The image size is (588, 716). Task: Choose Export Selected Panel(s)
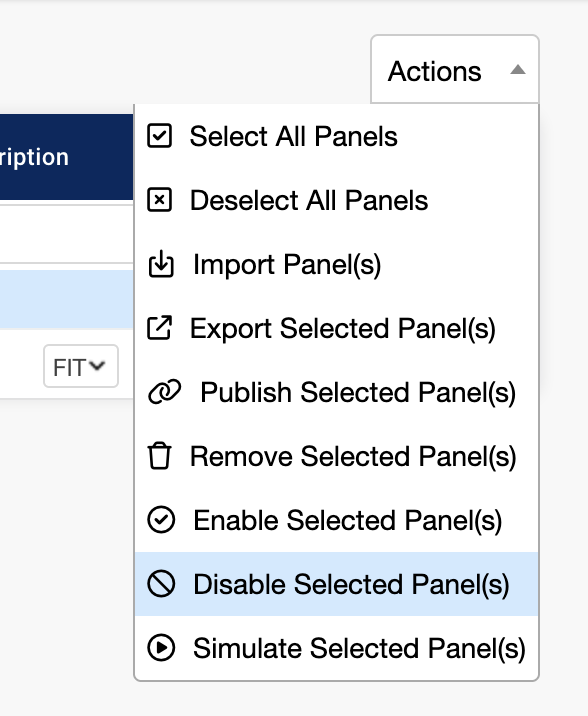click(x=337, y=328)
